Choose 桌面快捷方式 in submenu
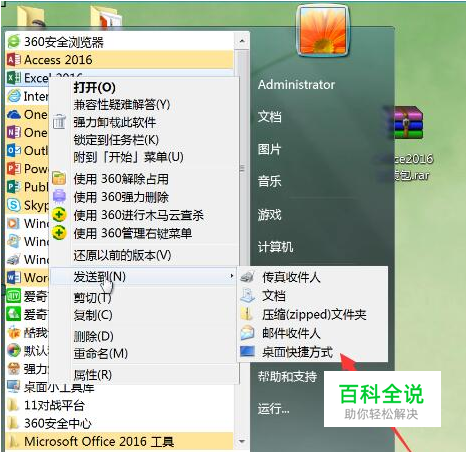The image size is (466, 452). point(297,352)
